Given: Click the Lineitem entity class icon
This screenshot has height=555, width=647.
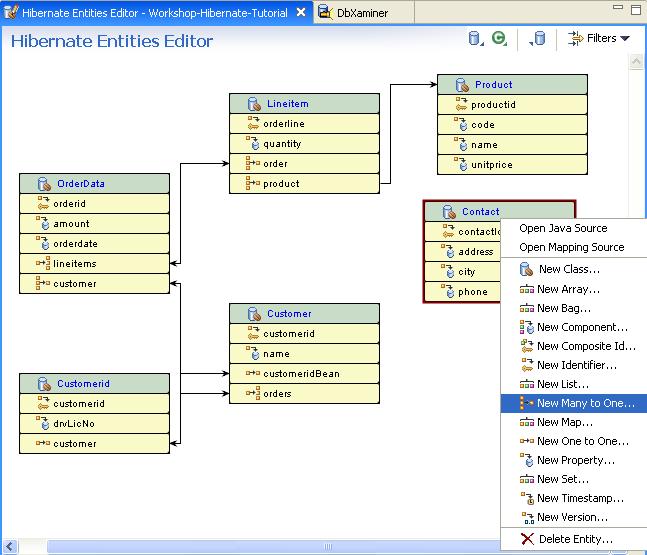Looking at the screenshot, I should (254, 104).
